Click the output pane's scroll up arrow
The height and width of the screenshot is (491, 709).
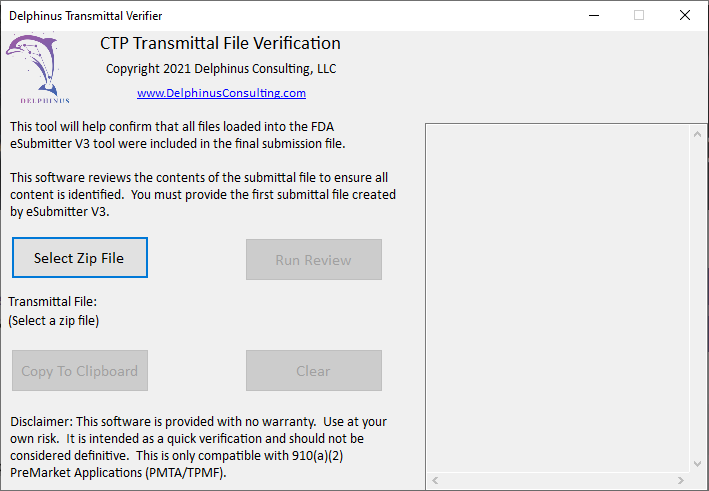click(x=697, y=134)
